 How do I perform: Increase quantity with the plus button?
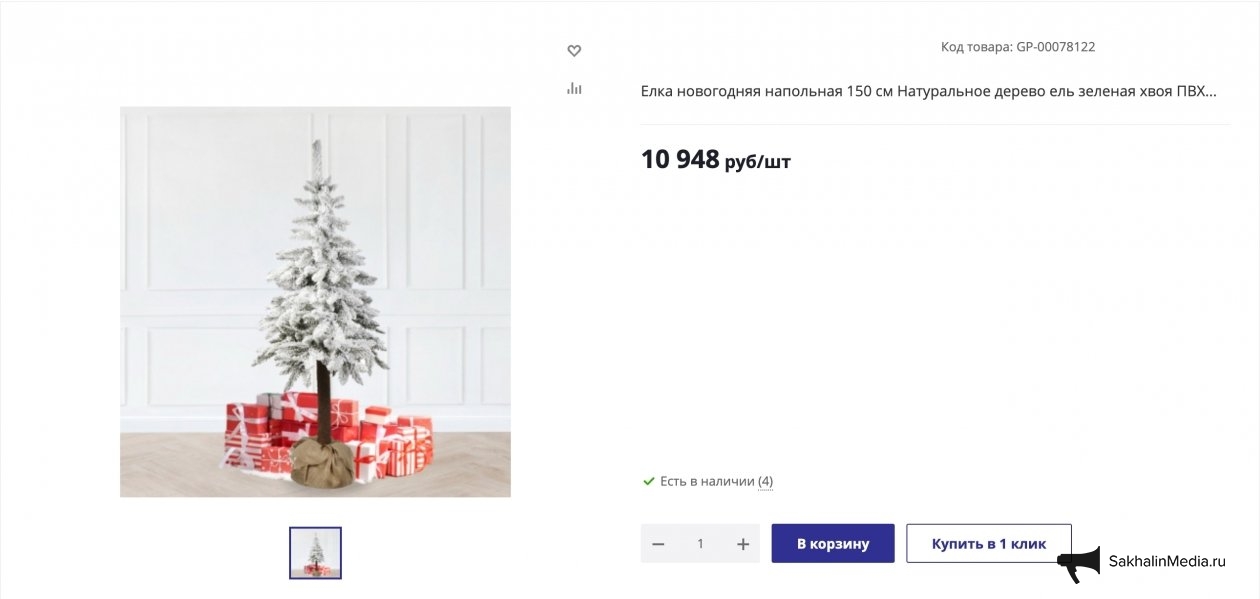(743, 544)
